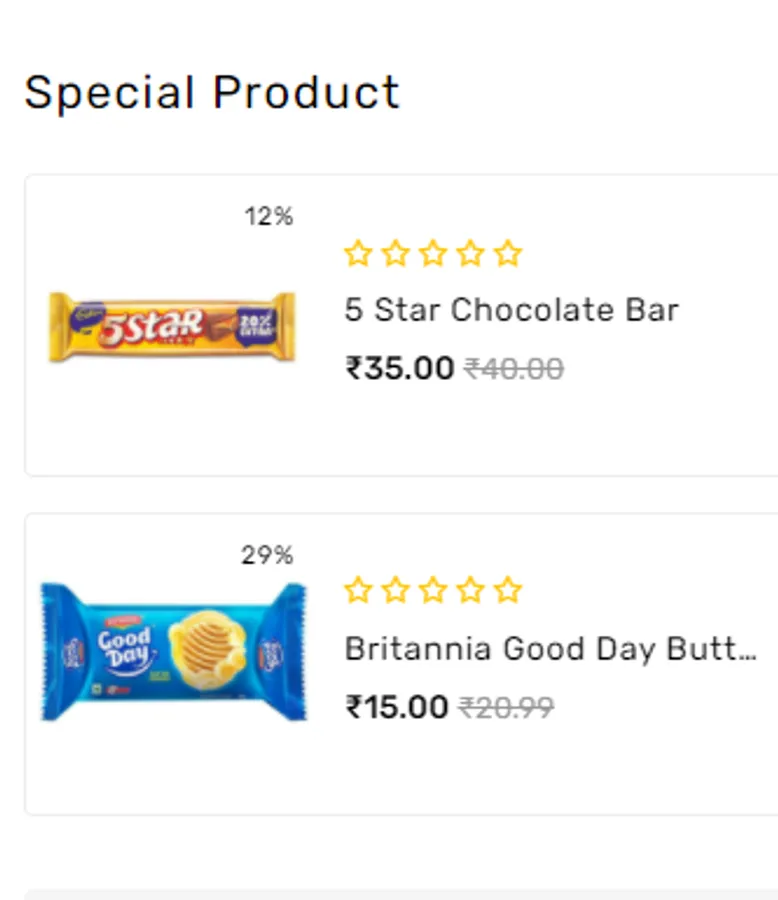Select fifth rating star for Britannia Good Day
The image size is (778, 900).
(508, 590)
